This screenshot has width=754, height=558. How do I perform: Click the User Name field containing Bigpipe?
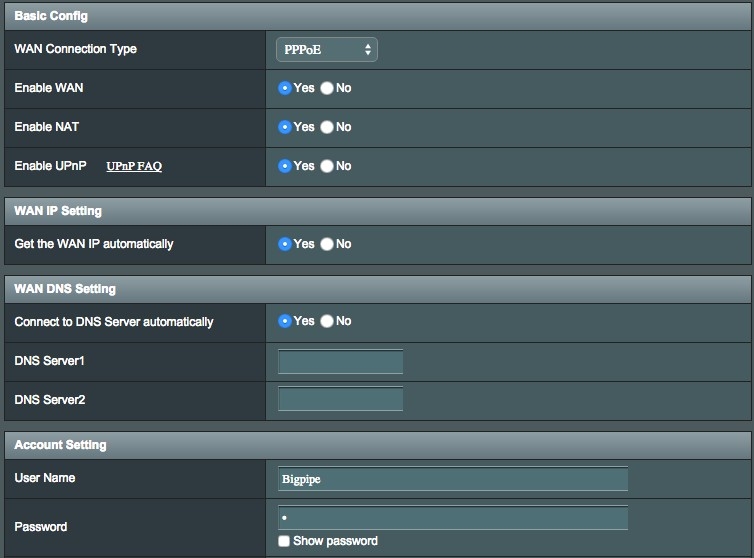(x=452, y=479)
